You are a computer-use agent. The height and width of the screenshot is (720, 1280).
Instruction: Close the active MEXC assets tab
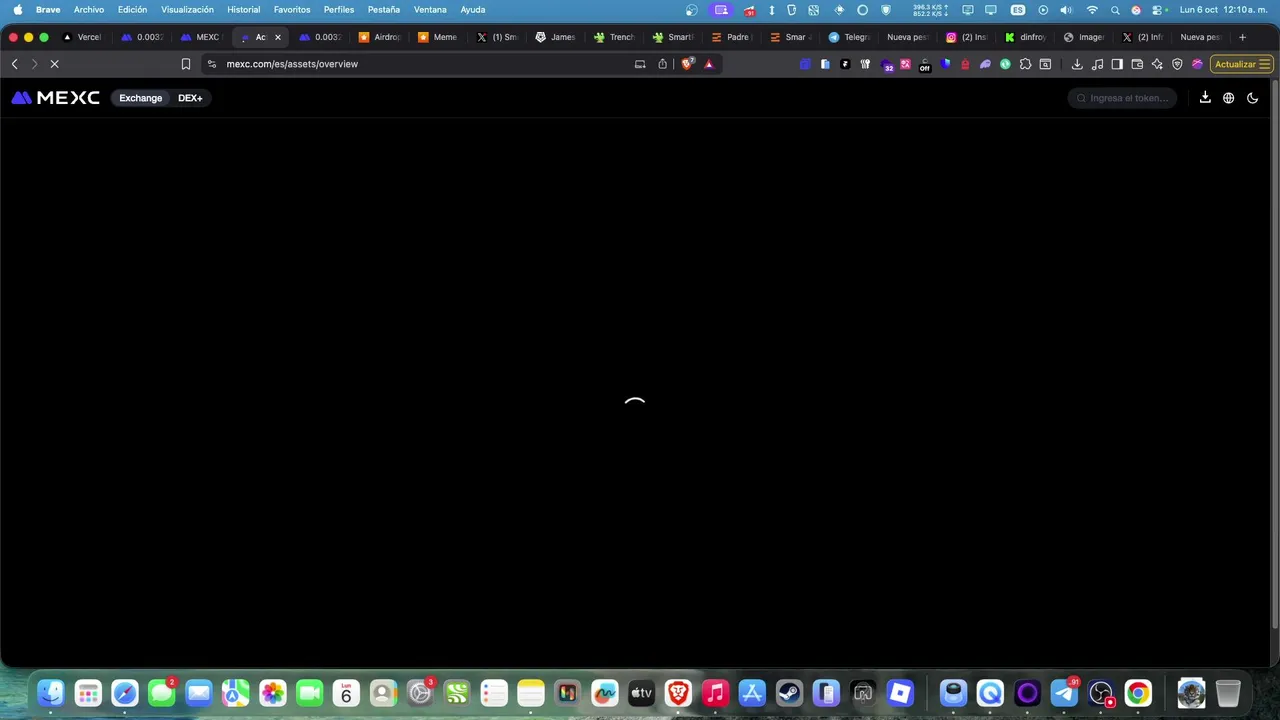(x=278, y=37)
